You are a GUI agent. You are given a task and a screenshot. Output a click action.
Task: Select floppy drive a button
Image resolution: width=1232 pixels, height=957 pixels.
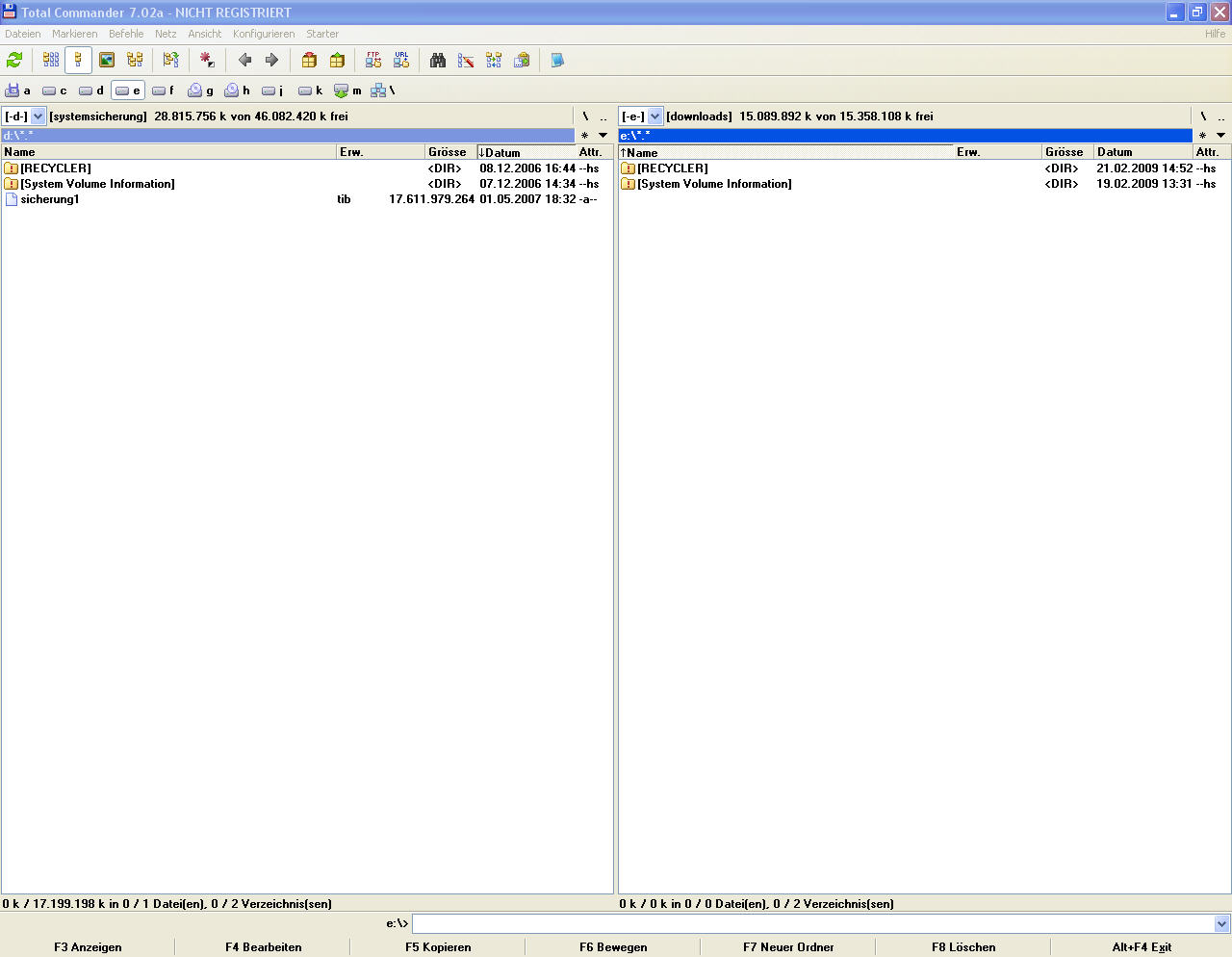(18, 91)
